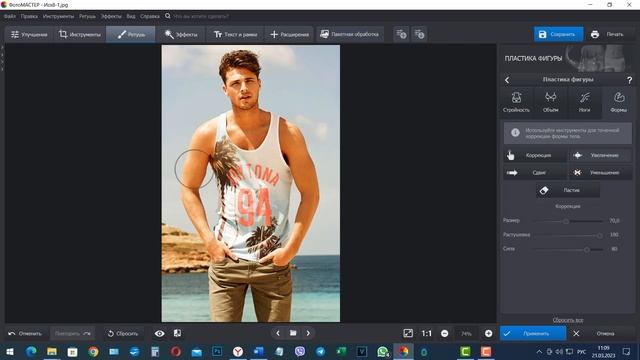Open the Улучшения tab
640x360 pixels.
pos(29,34)
